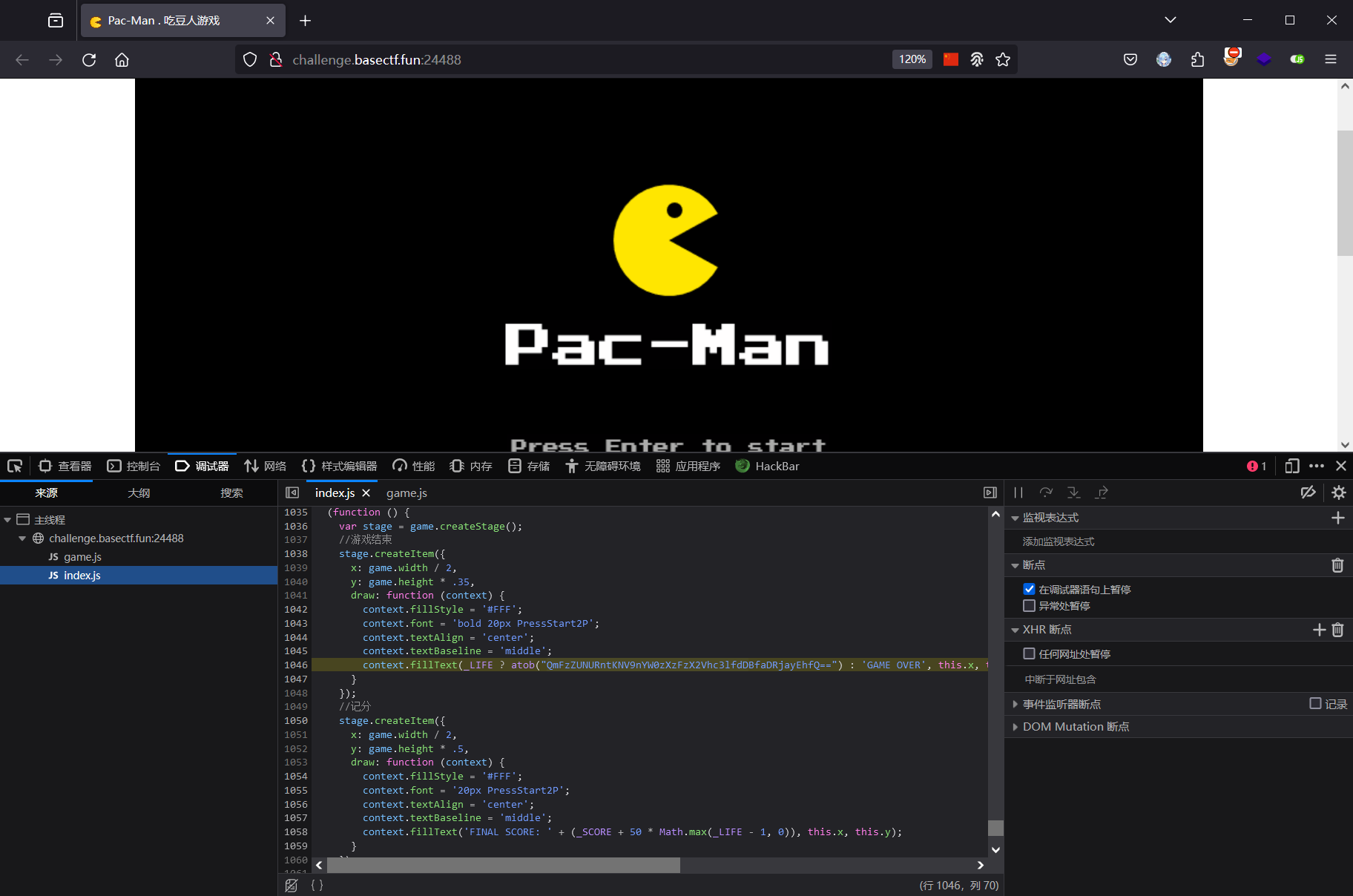
Task: Click the insecure connection lock icon
Action: [276, 59]
